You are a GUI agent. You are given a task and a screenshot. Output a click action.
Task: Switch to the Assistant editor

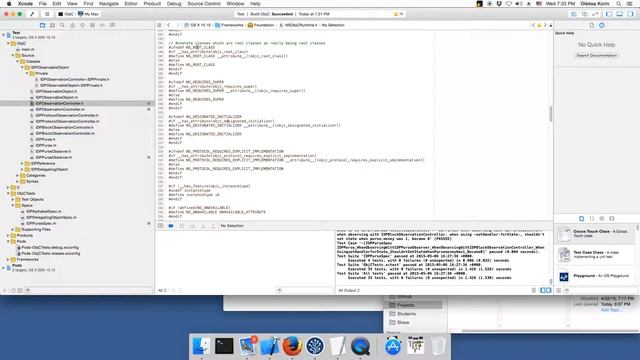point(584,14)
